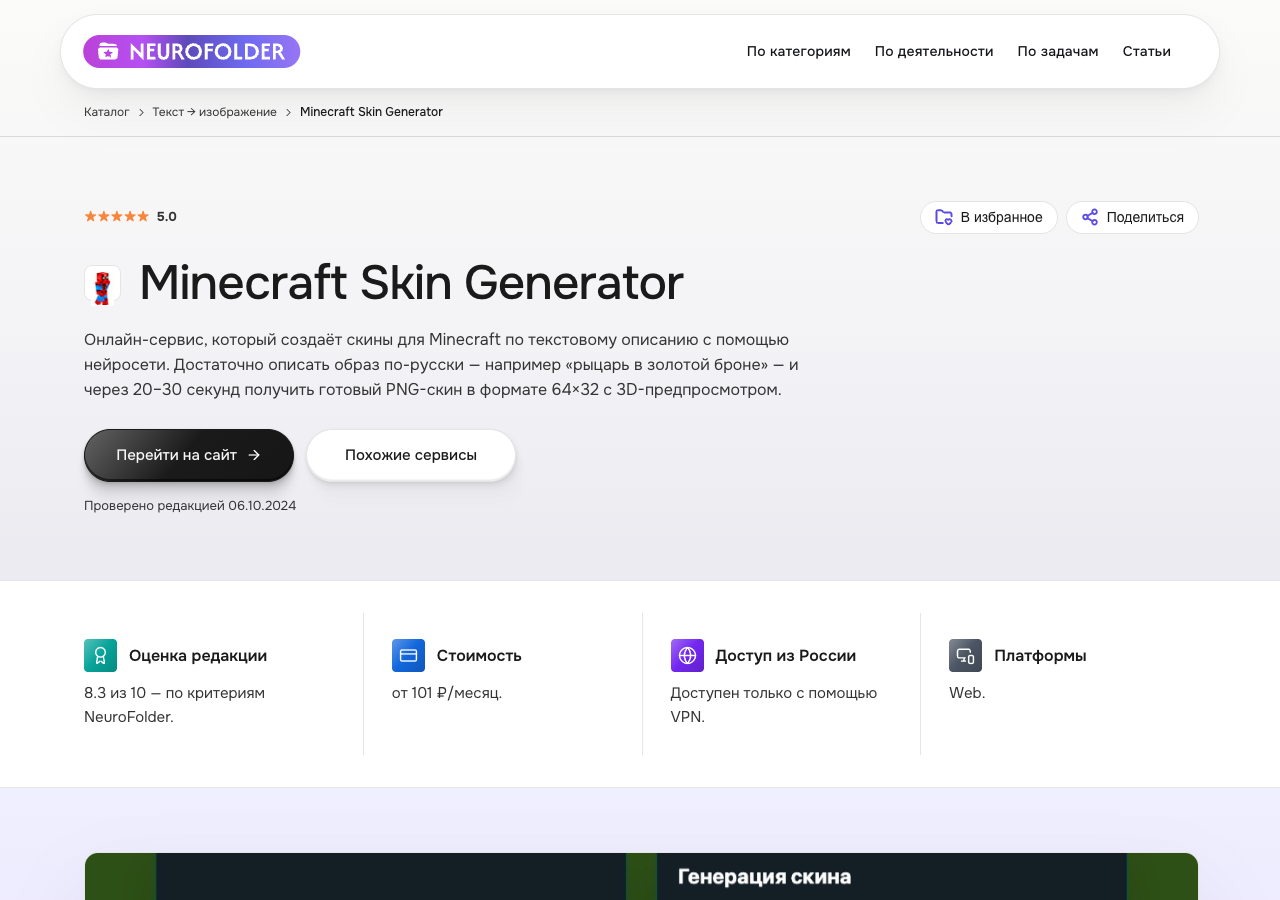Image resolution: width=1280 pixels, height=900 pixels.
Task: Open the По задачам menu
Action: [x=1058, y=51]
